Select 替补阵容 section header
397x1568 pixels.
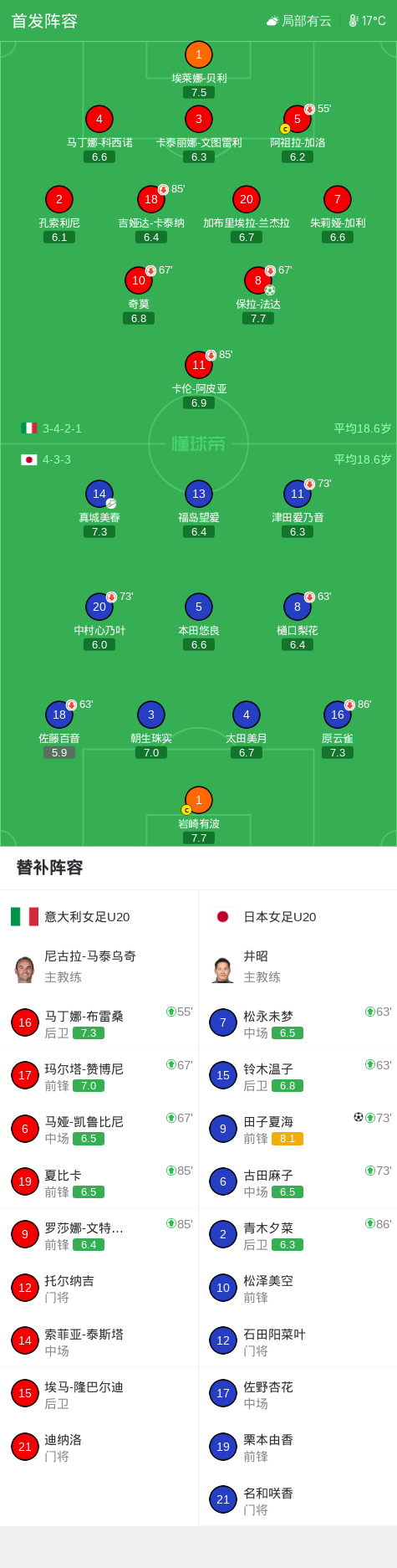(x=50, y=868)
